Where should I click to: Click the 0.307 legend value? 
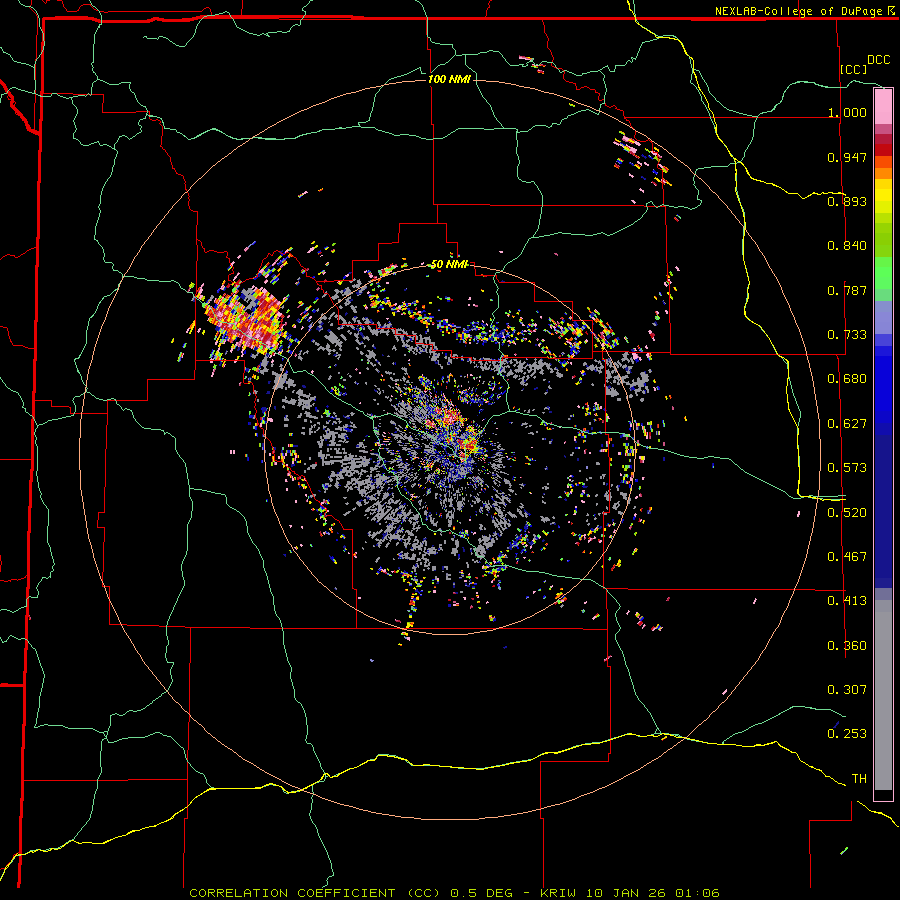(x=847, y=690)
